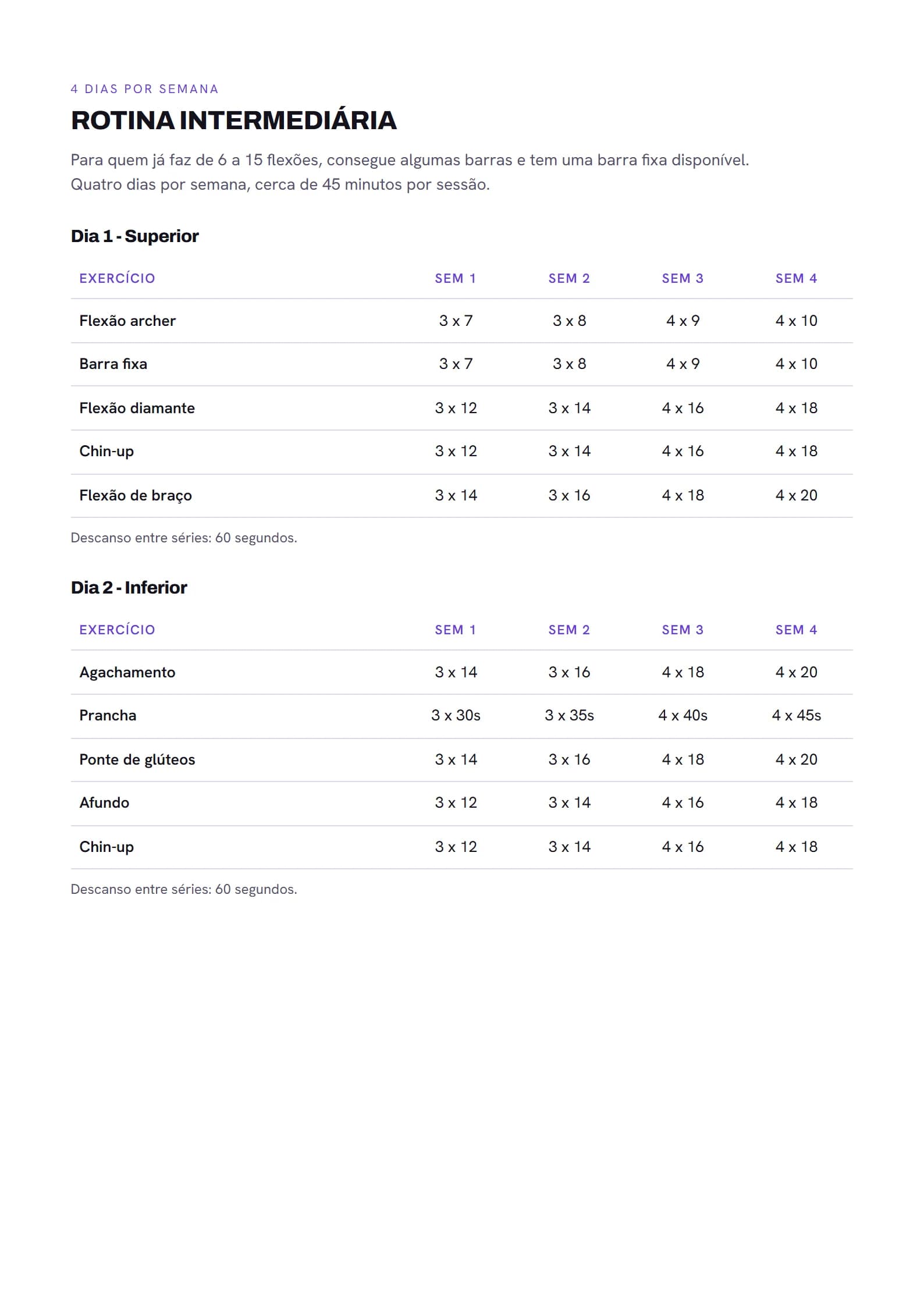Image resolution: width=924 pixels, height=1307 pixels.
Task: Select the Dia 2 - Inferior heading
Action: coord(129,587)
